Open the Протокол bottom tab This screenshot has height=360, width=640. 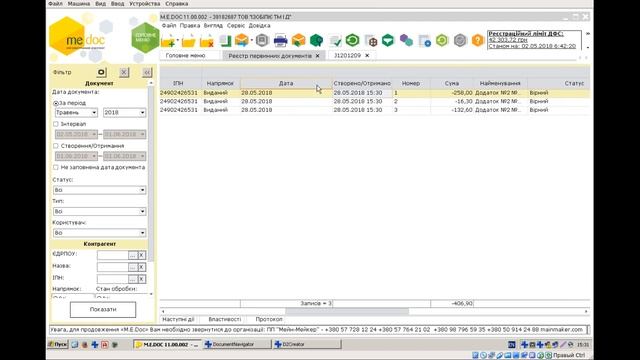click(x=269, y=320)
